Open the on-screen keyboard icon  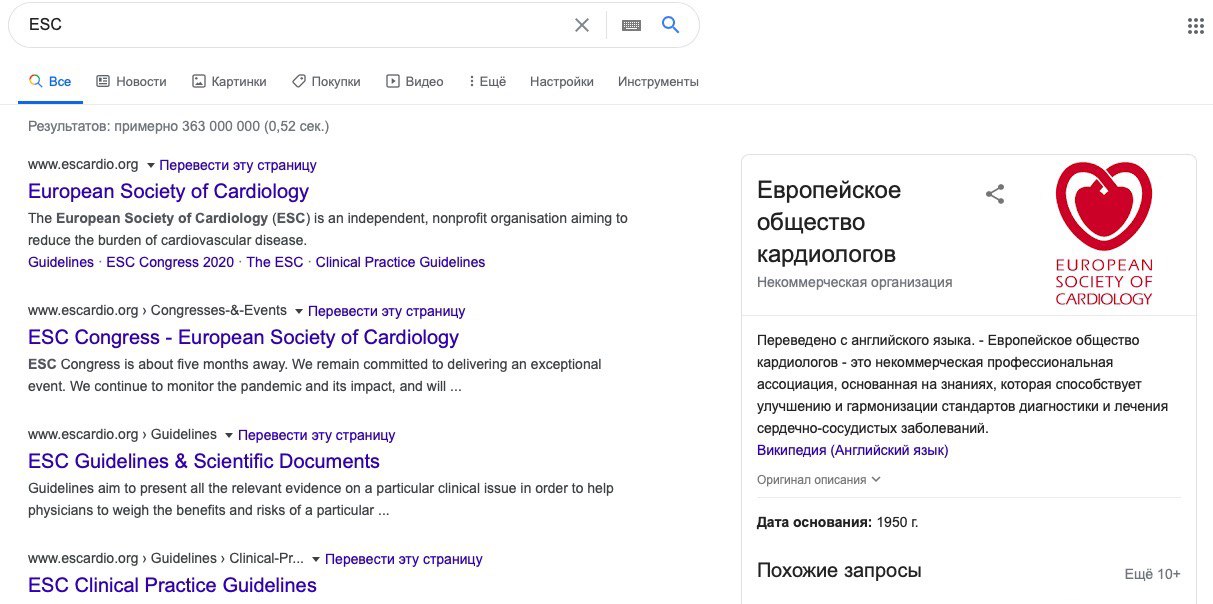(x=631, y=25)
